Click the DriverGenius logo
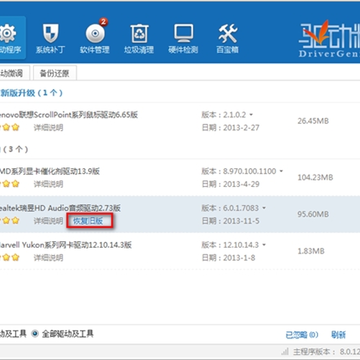Viewport: 360px width, 360px height. pyautogui.click(x=329, y=38)
